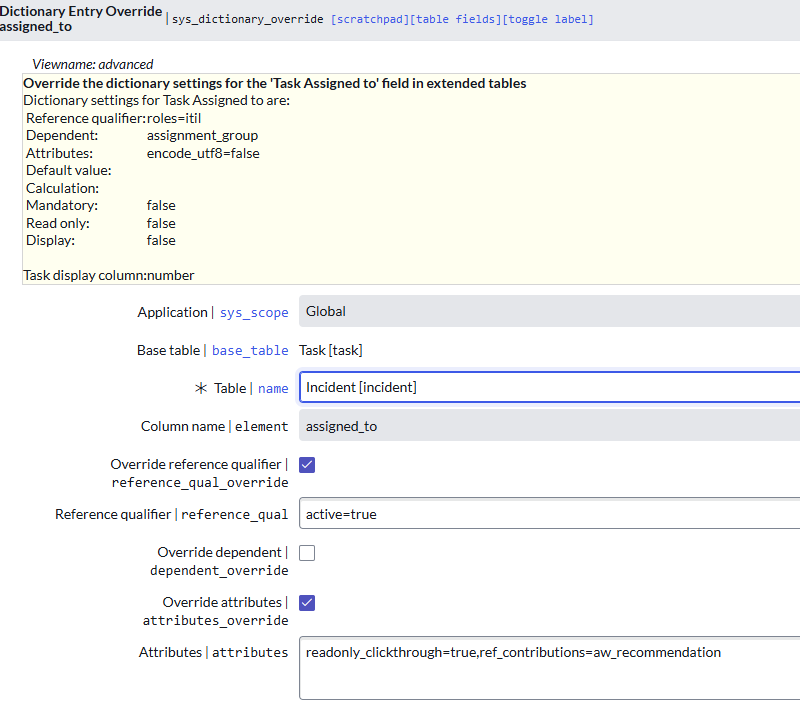
Task: Click the toggle label header link
Action: coord(548,18)
